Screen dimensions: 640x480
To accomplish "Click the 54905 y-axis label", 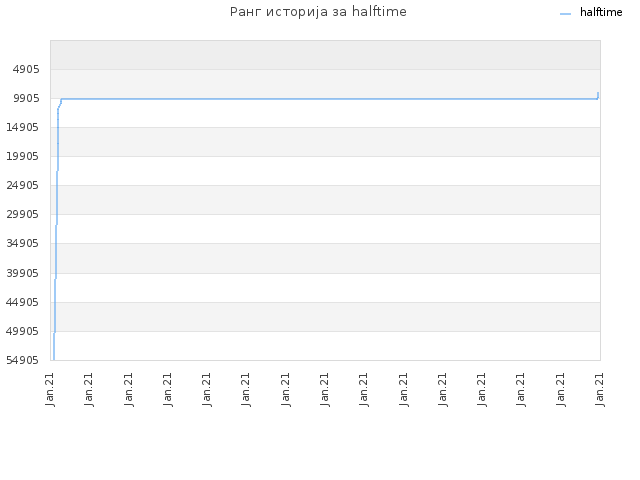I will (x=22, y=360).
